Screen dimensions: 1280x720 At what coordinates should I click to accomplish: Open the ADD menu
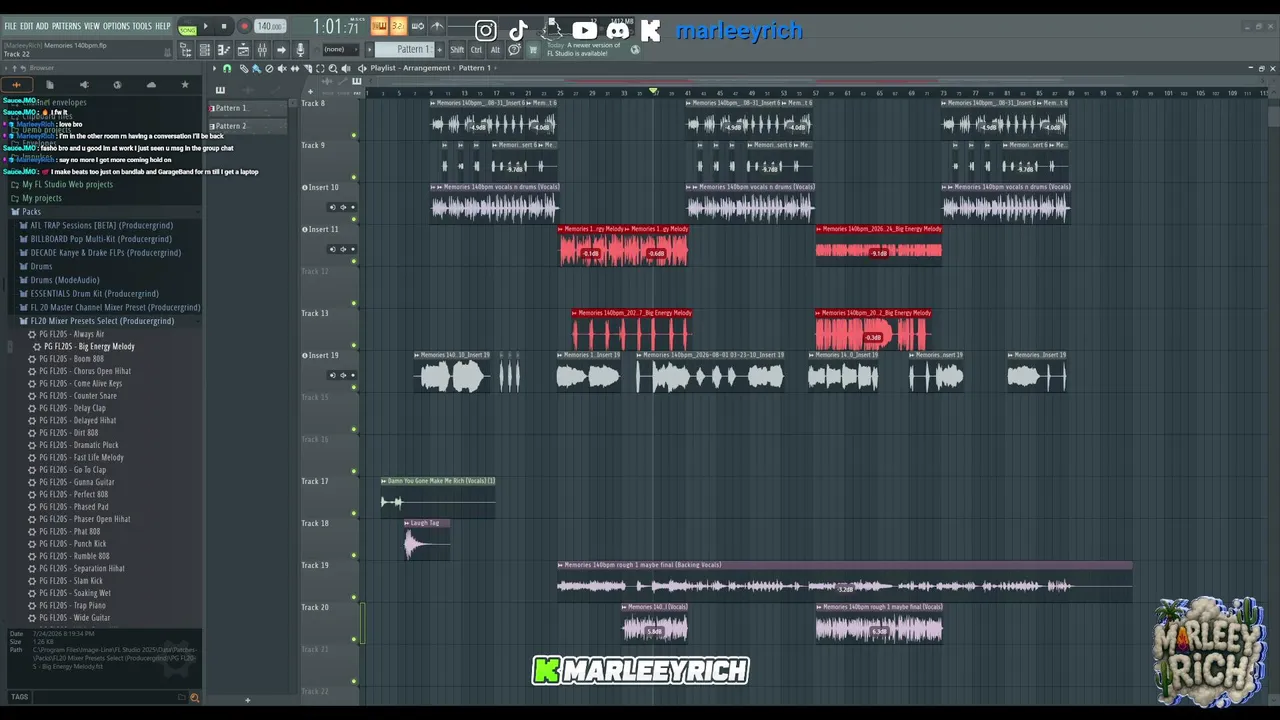[42, 26]
